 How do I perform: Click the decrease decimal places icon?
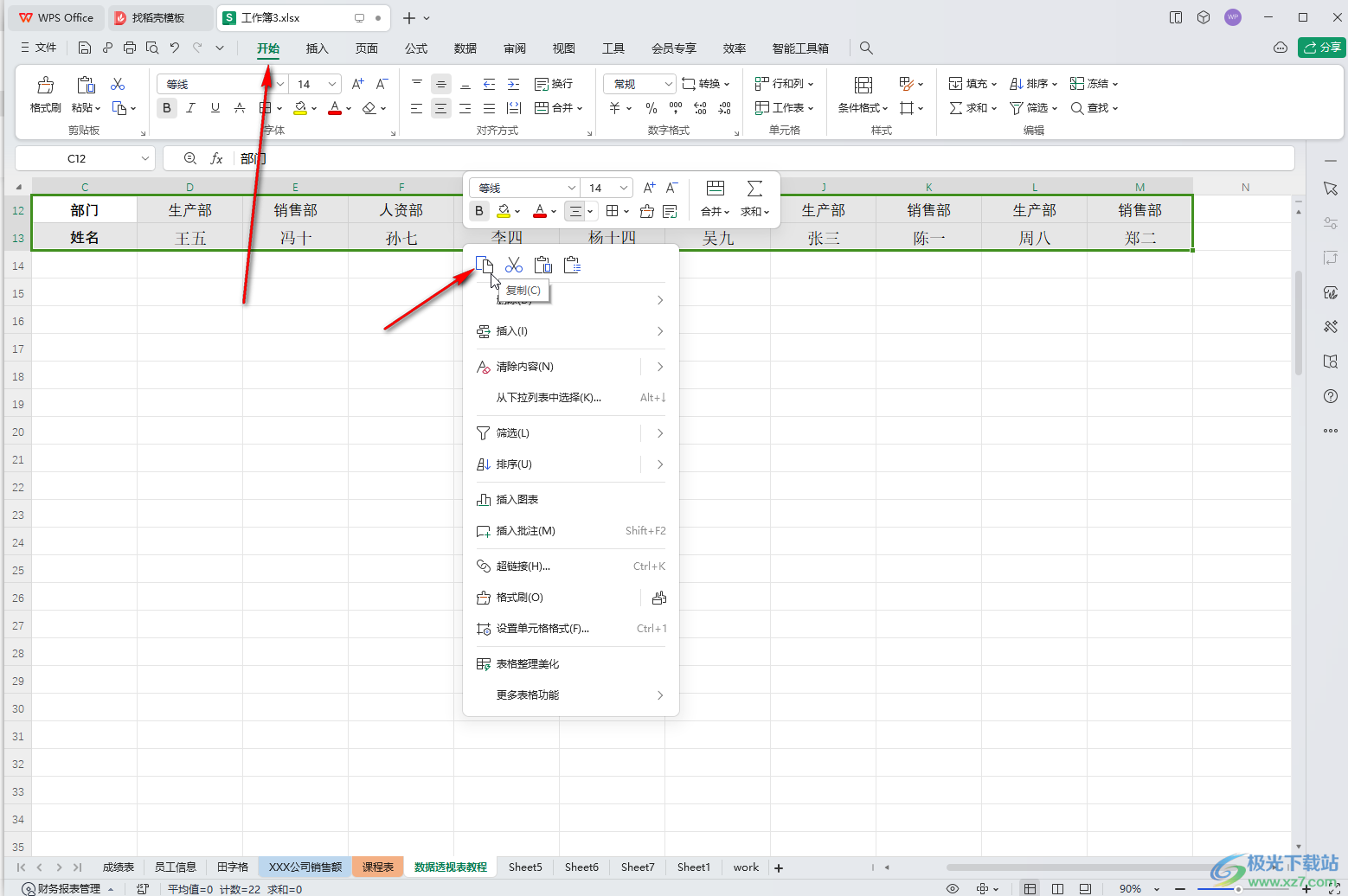[x=725, y=108]
